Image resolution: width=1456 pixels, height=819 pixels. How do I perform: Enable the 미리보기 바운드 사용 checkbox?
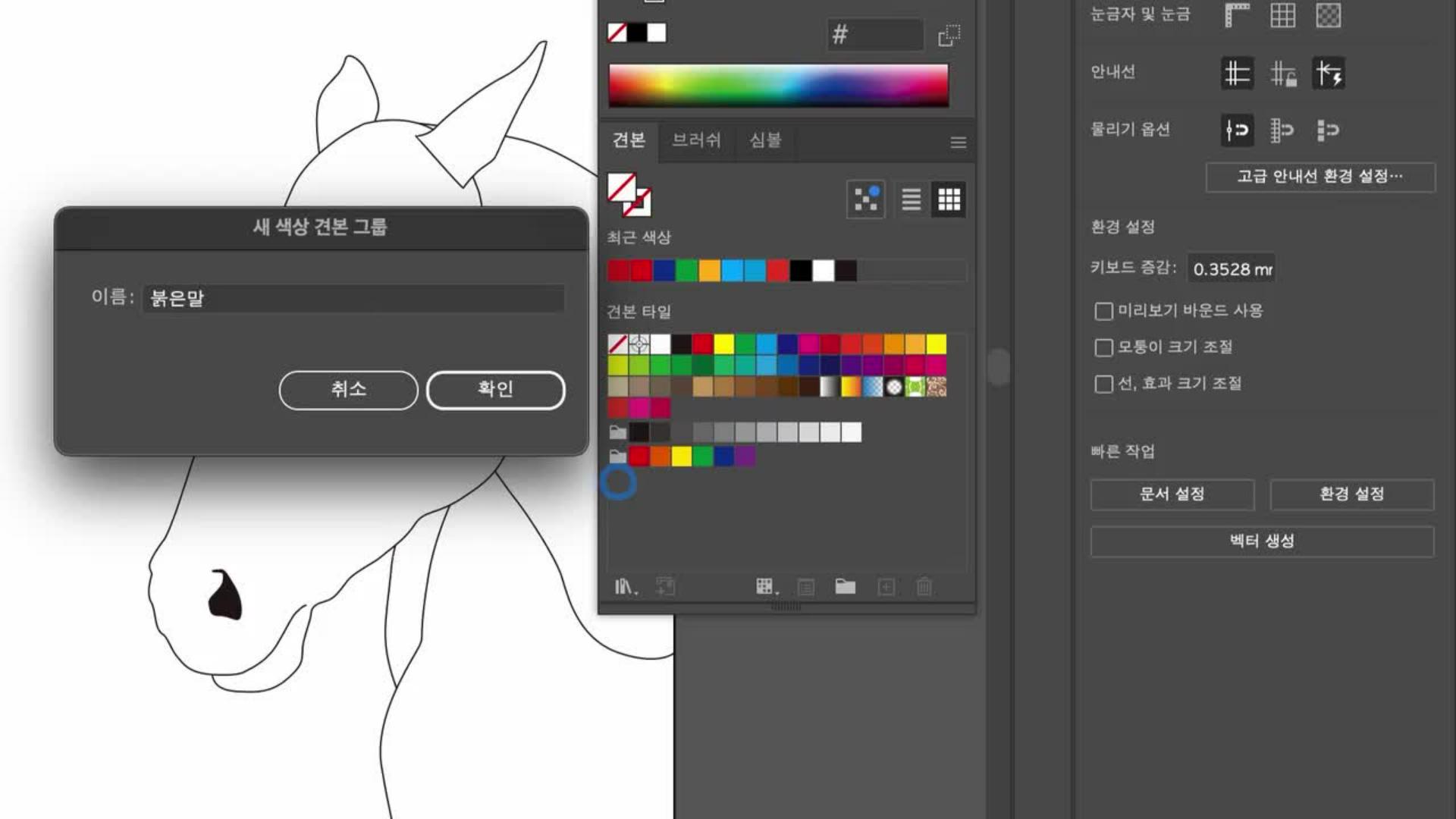[1103, 311]
